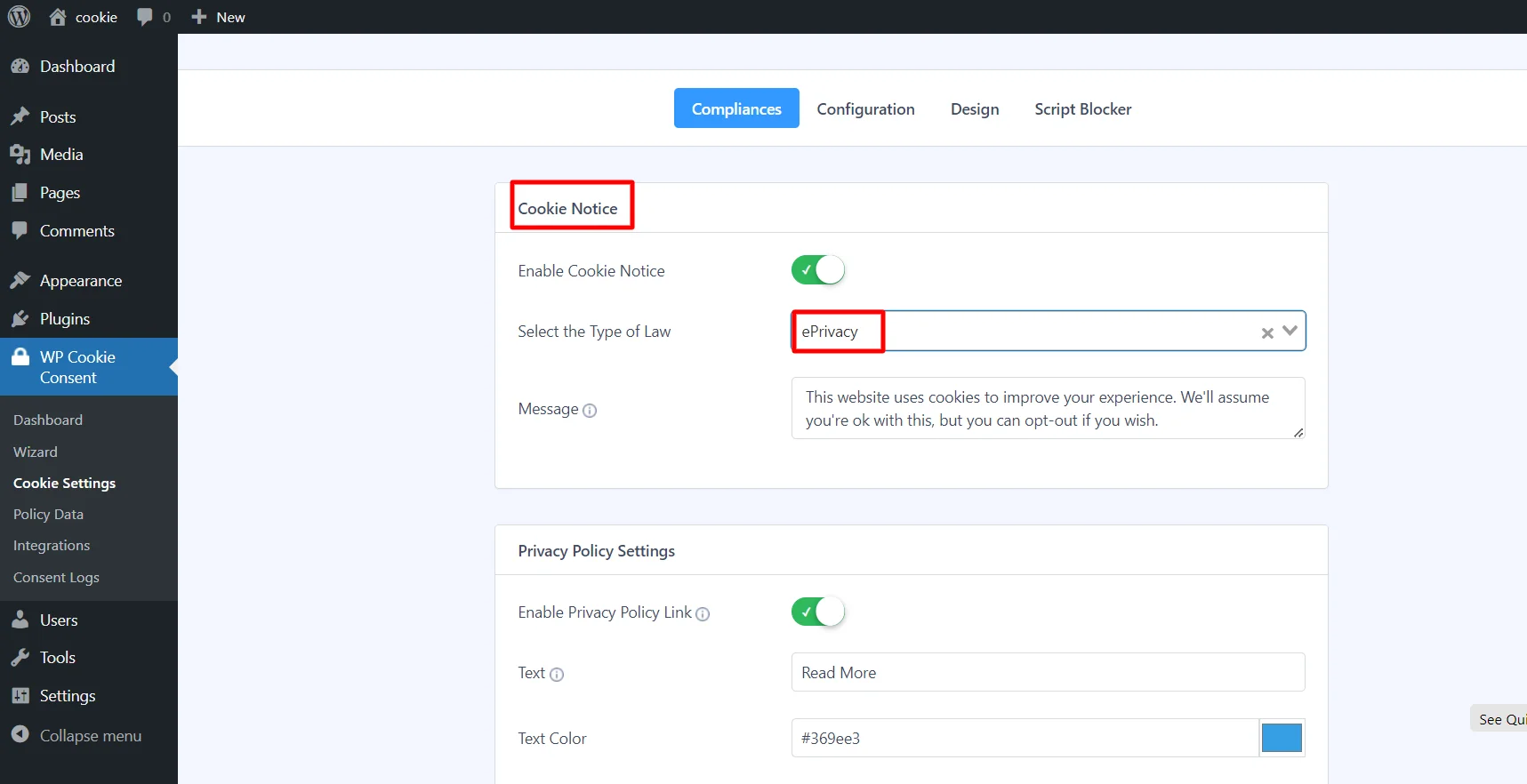Open the Wizard submenu link
The width and height of the screenshot is (1527, 784).
[36, 452]
